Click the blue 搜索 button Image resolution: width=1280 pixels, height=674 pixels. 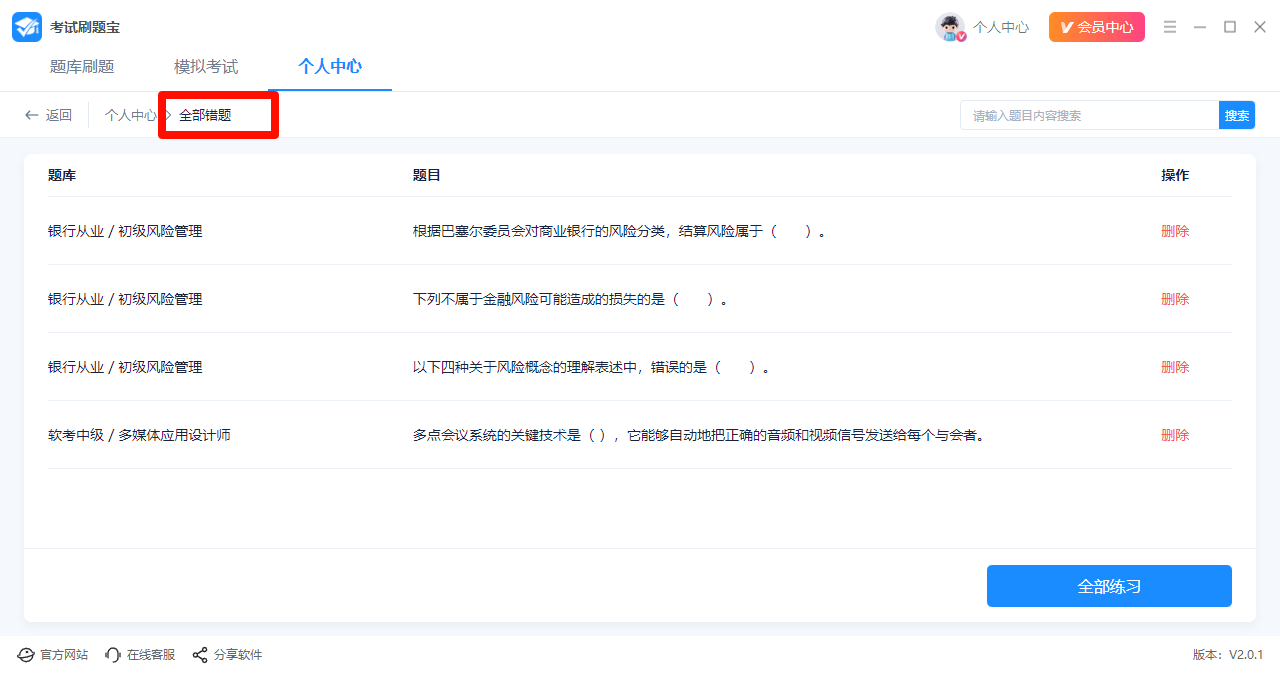tap(1237, 115)
